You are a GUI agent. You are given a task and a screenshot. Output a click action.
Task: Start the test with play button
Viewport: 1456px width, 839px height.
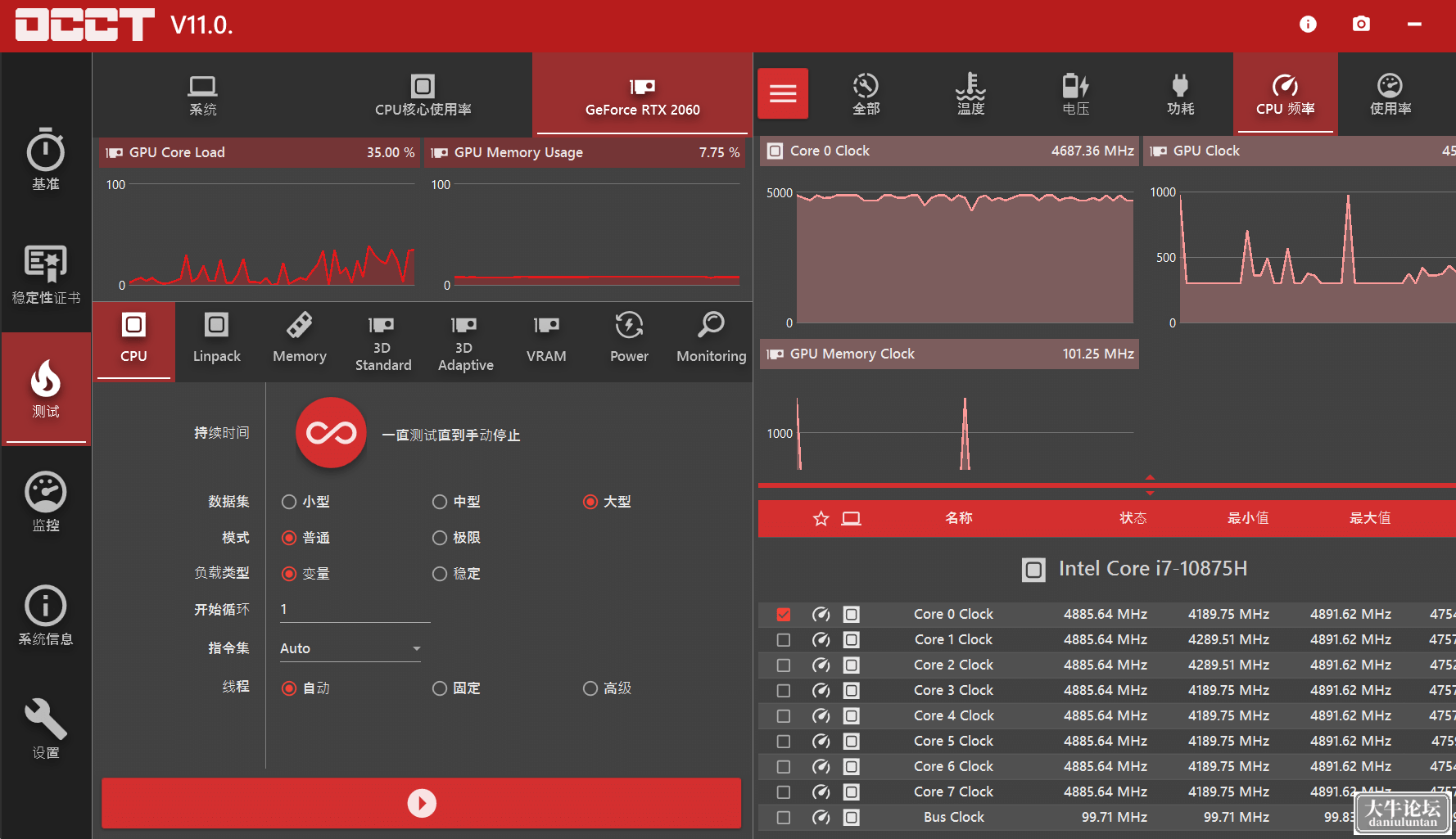(422, 803)
